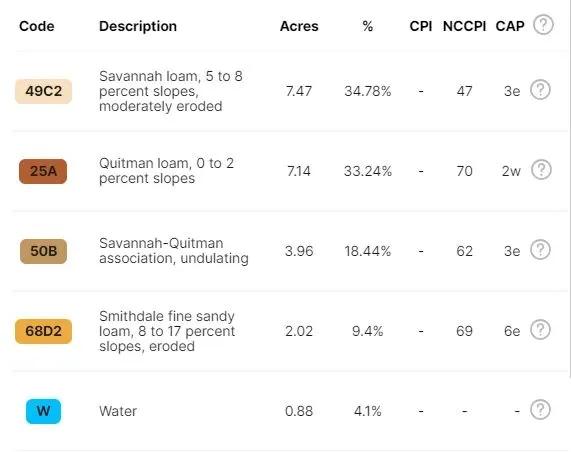
Task: Sort by the NCCPI column header
Action: pyautogui.click(x=464, y=26)
